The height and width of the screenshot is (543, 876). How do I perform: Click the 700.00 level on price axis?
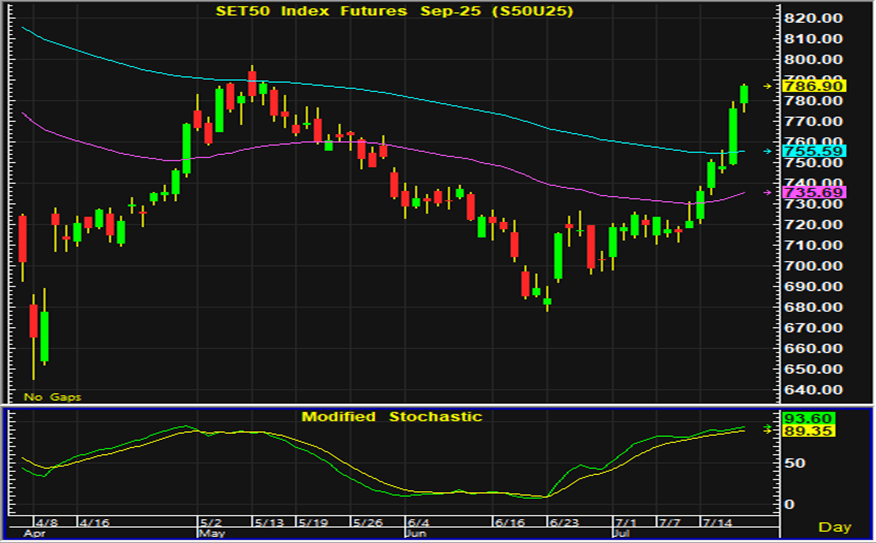click(x=815, y=266)
